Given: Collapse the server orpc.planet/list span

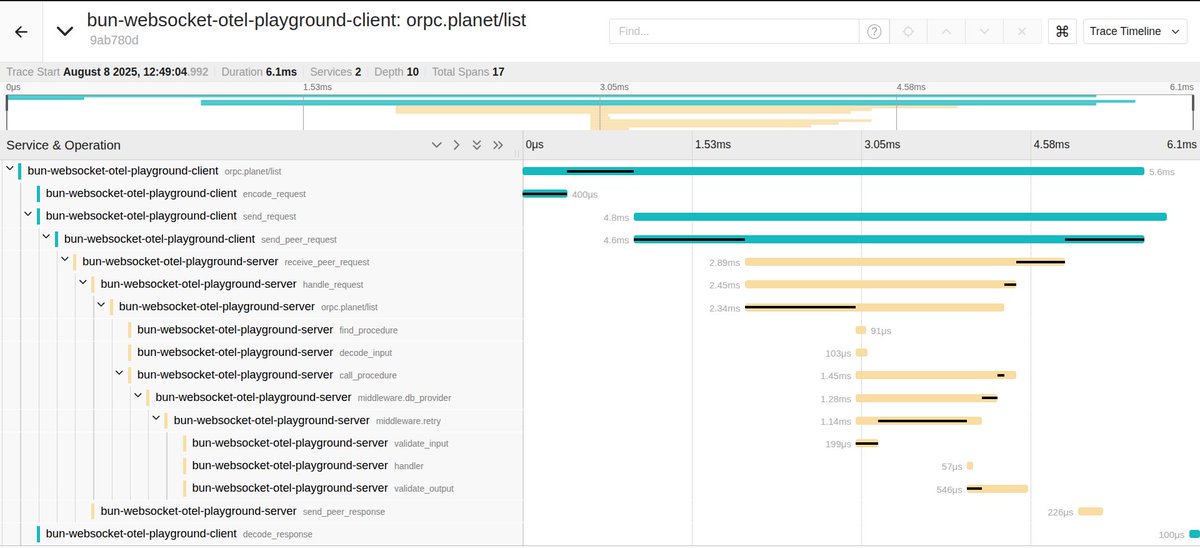Looking at the screenshot, I should pyautogui.click(x=101, y=306).
